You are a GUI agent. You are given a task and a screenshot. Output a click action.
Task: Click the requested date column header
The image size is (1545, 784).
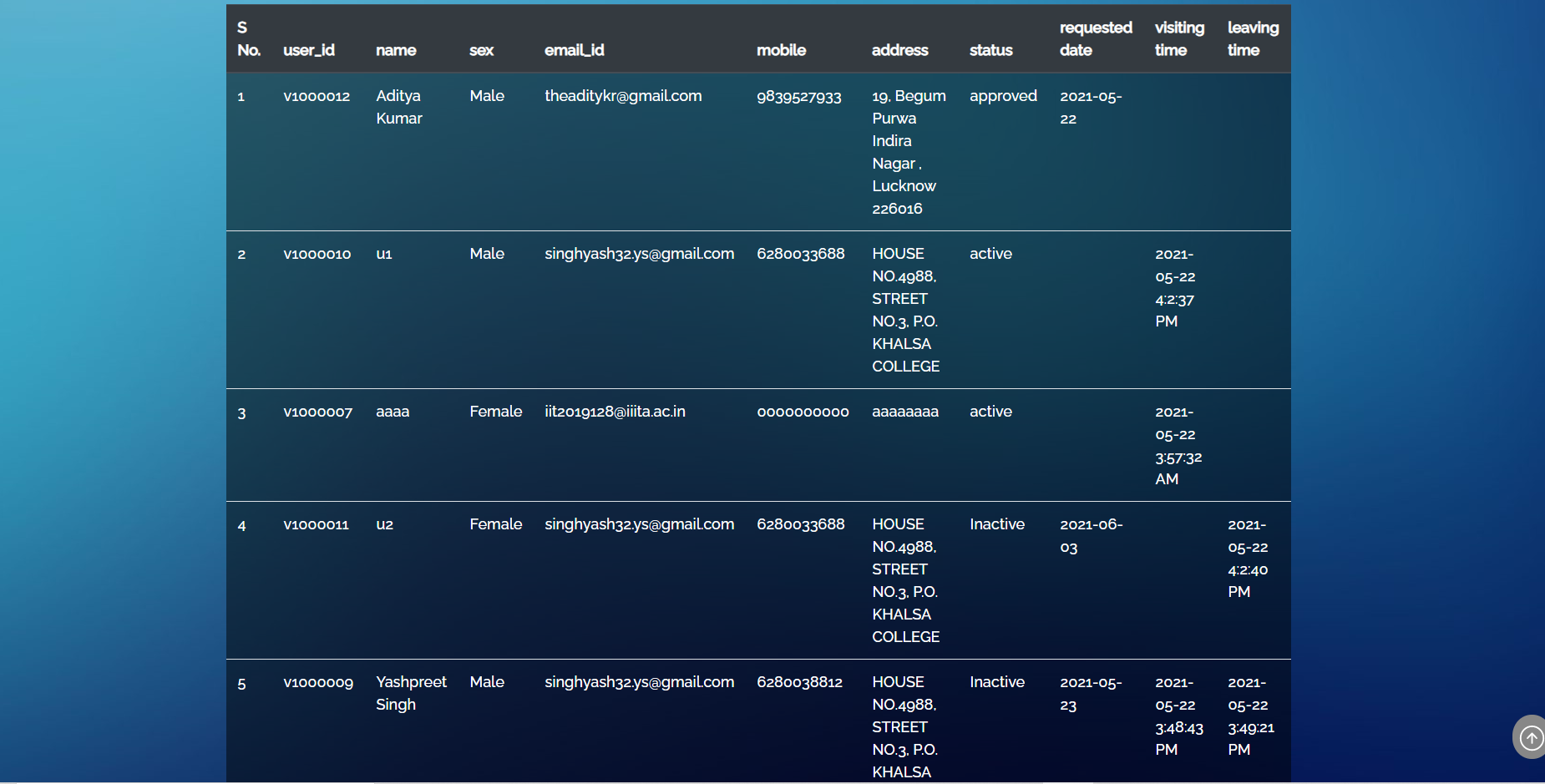click(1096, 38)
